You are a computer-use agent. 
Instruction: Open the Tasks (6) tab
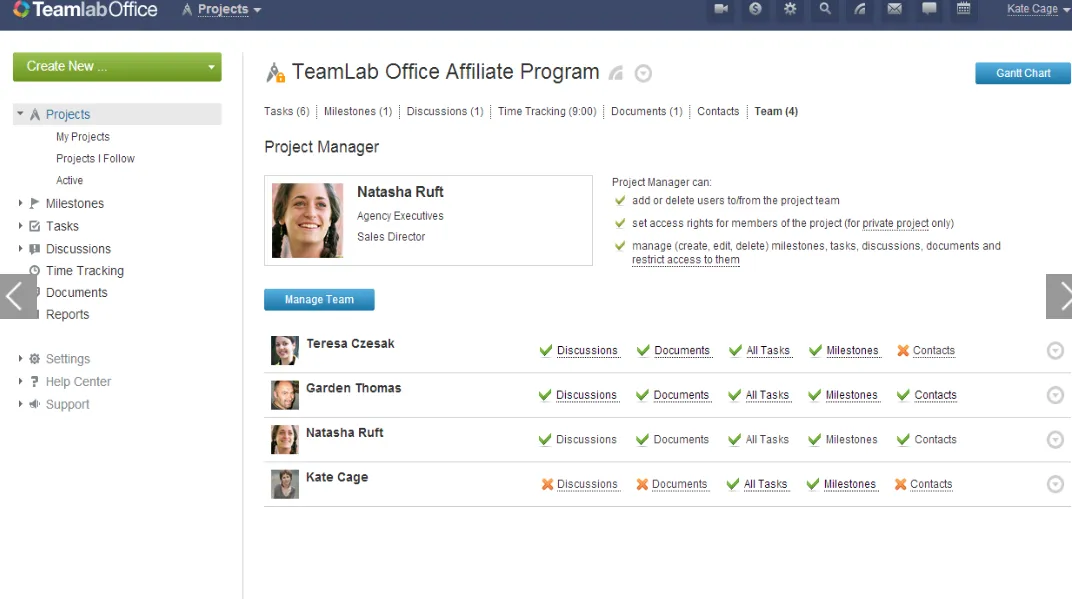(287, 111)
